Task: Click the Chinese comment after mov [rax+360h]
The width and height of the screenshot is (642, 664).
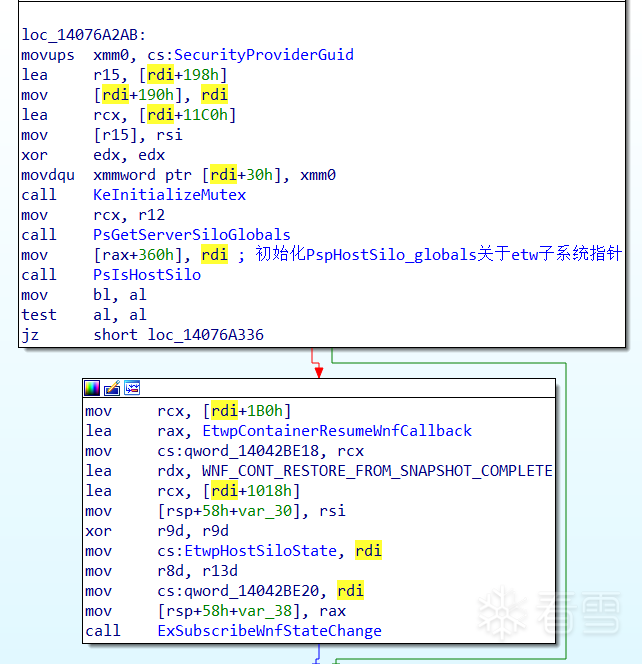Action: (x=438, y=255)
